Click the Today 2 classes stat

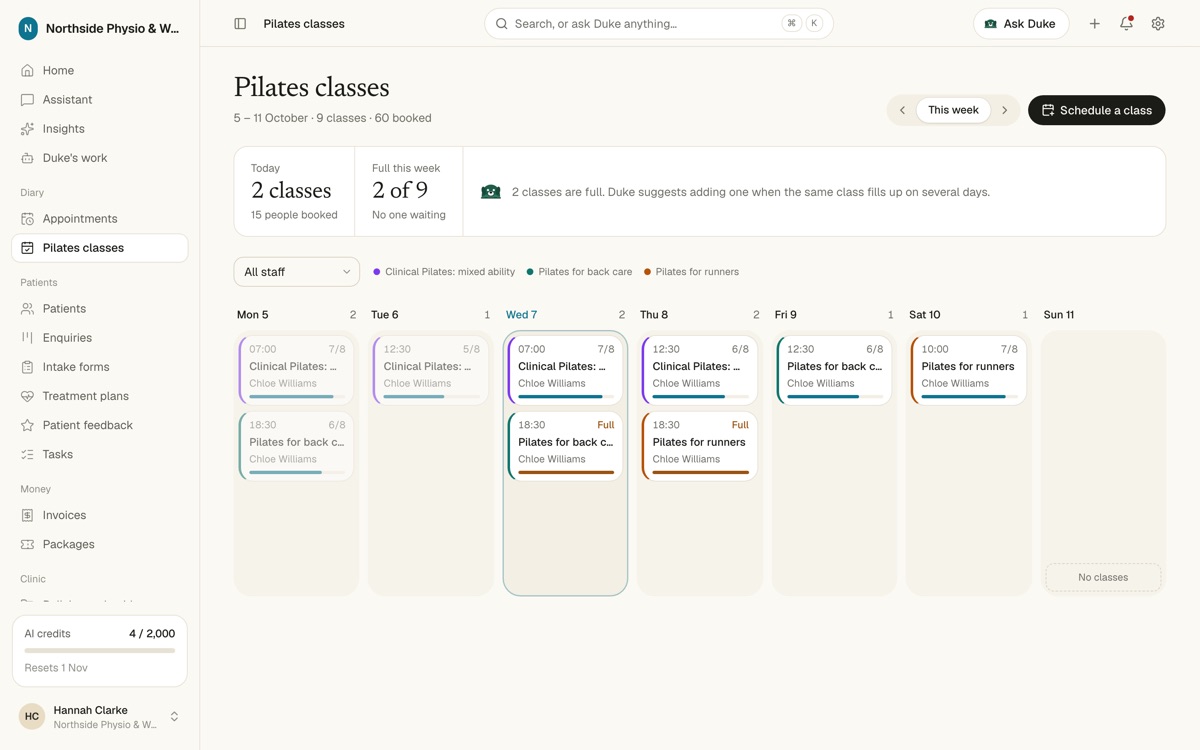click(294, 192)
